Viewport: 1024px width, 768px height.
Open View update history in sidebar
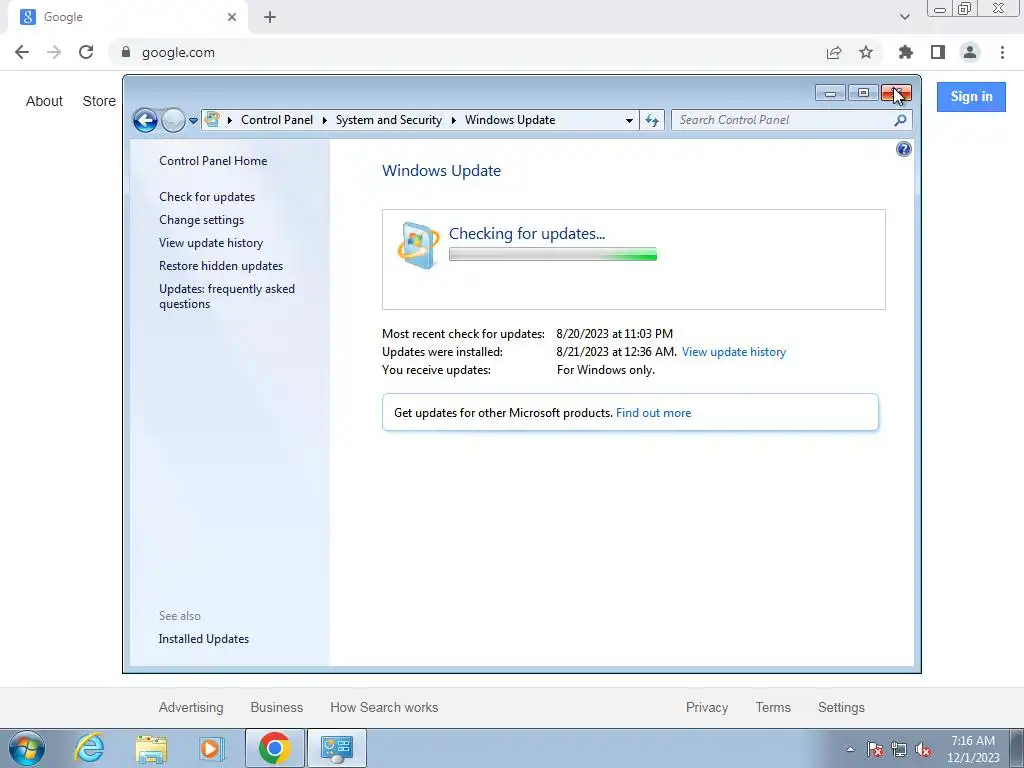(211, 243)
